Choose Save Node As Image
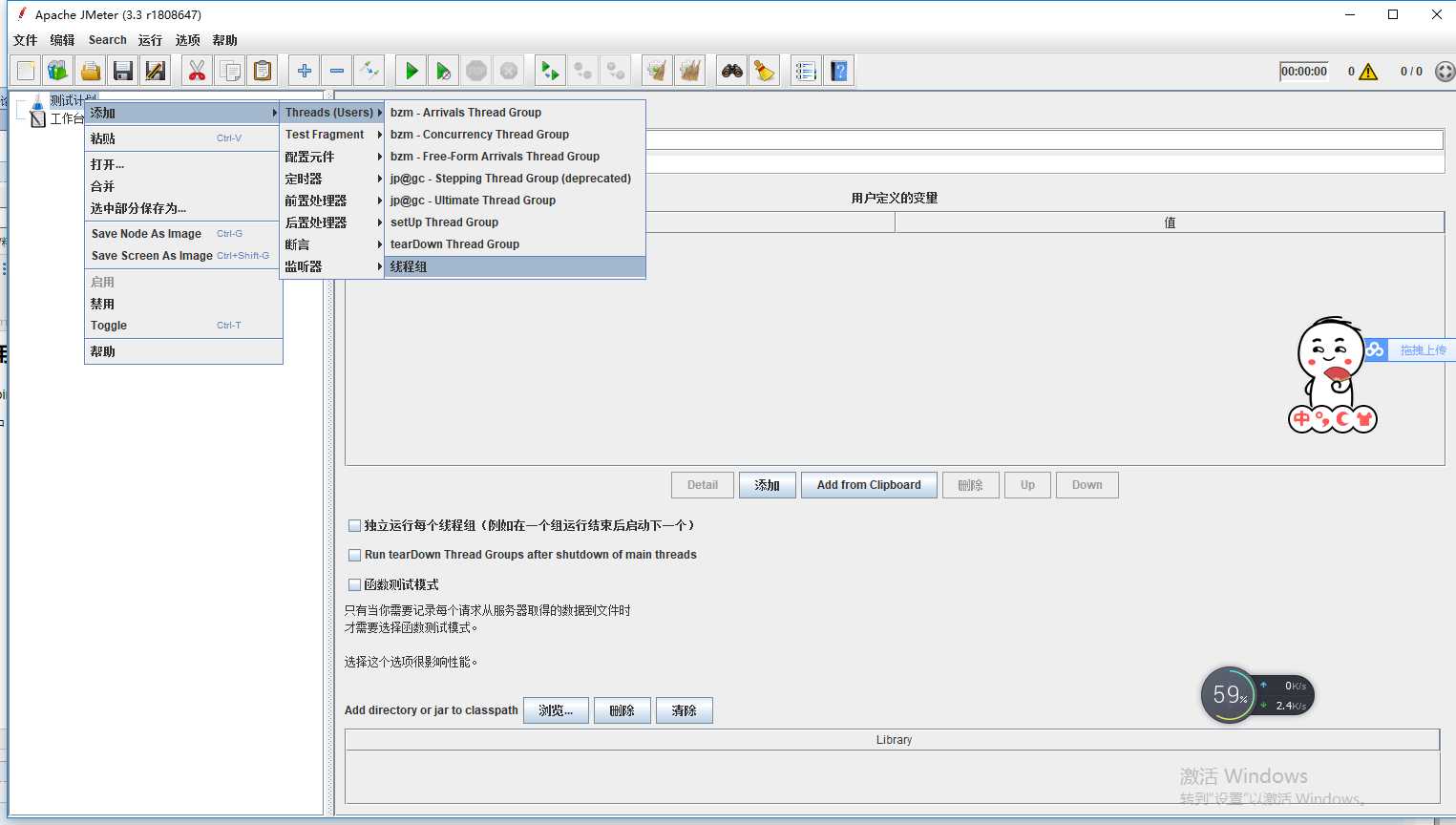 [x=183, y=234]
